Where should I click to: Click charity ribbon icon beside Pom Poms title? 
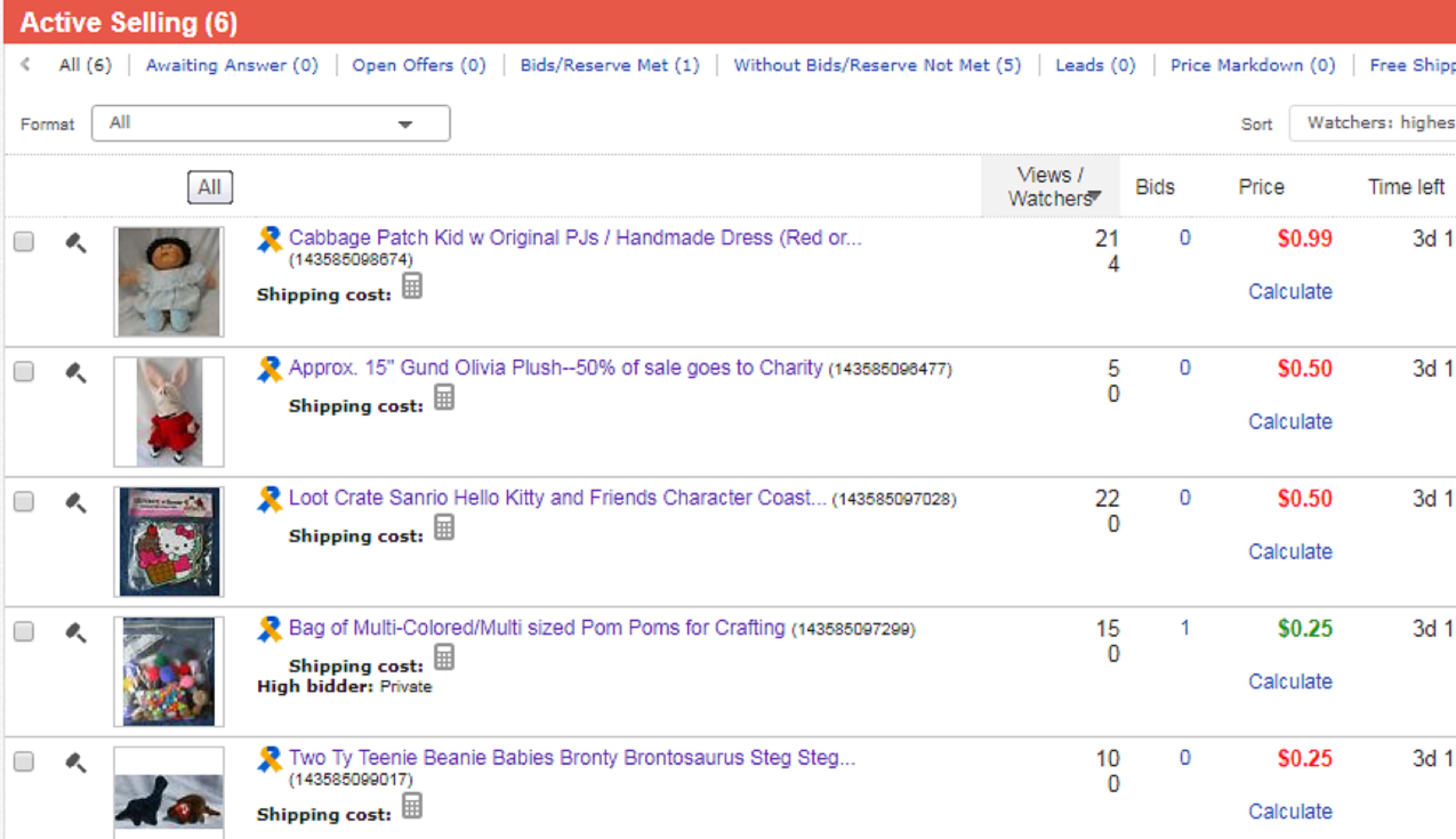click(269, 629)
